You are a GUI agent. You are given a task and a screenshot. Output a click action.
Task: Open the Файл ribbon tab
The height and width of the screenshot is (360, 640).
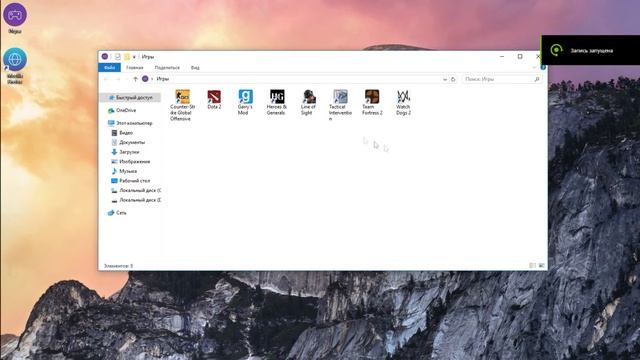coord(109,67)
